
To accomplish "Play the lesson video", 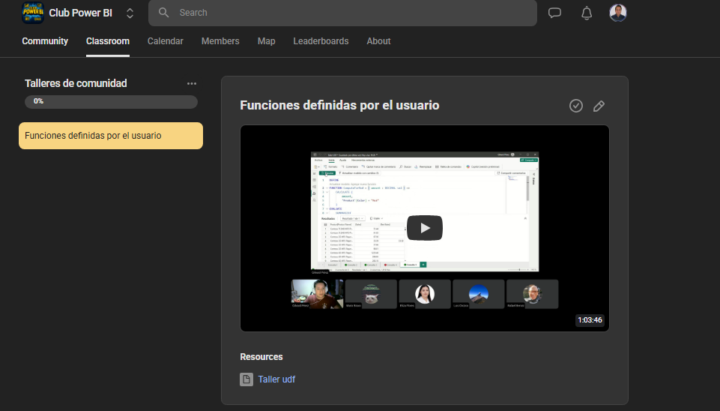I will (x=424, y=228).
